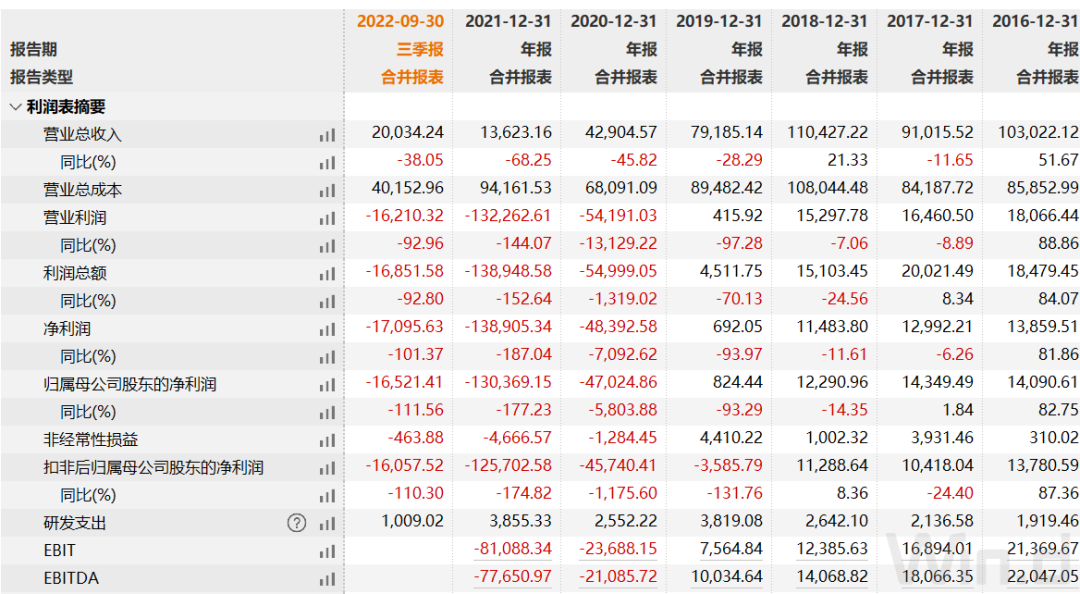Open chart icon for 利润总额 同比(%) row
Image resolution: width=1080 pixels, height=594 pixels.
pyautogui.click(x=327, y=301)
